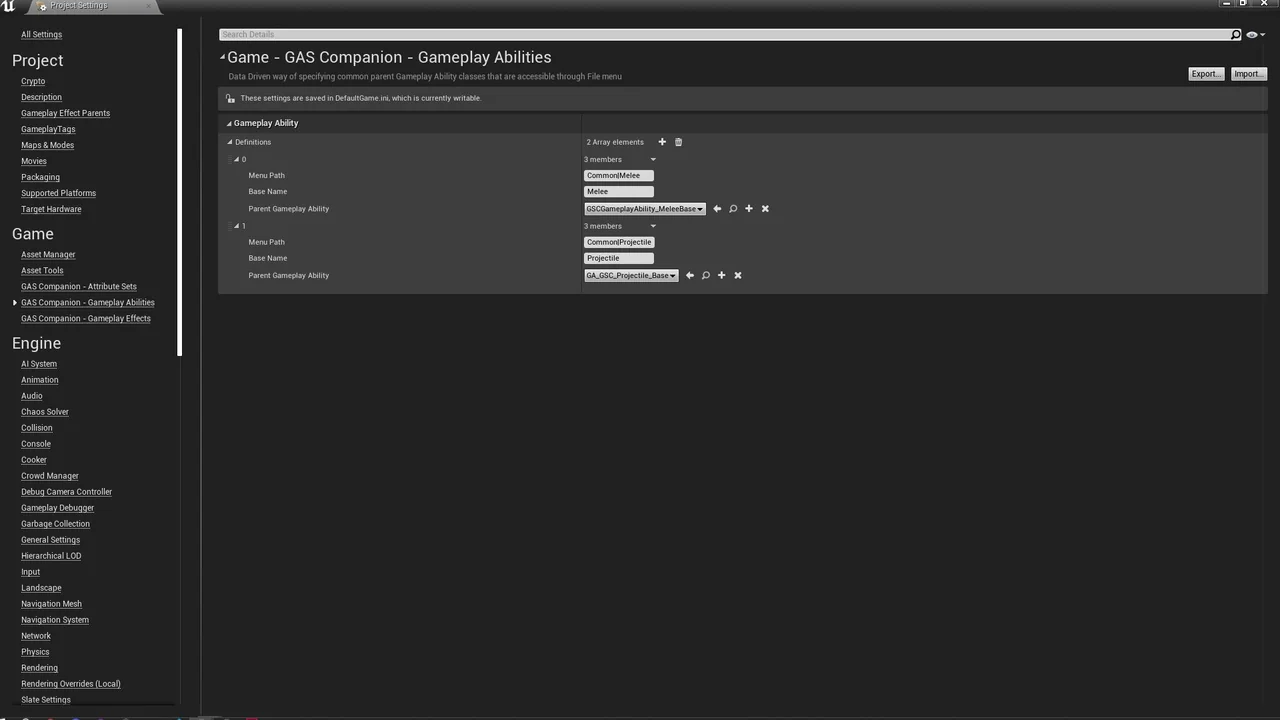Clear the GA_GSC_Projectile_Base selection with X icon

click(x=737, y=275)
